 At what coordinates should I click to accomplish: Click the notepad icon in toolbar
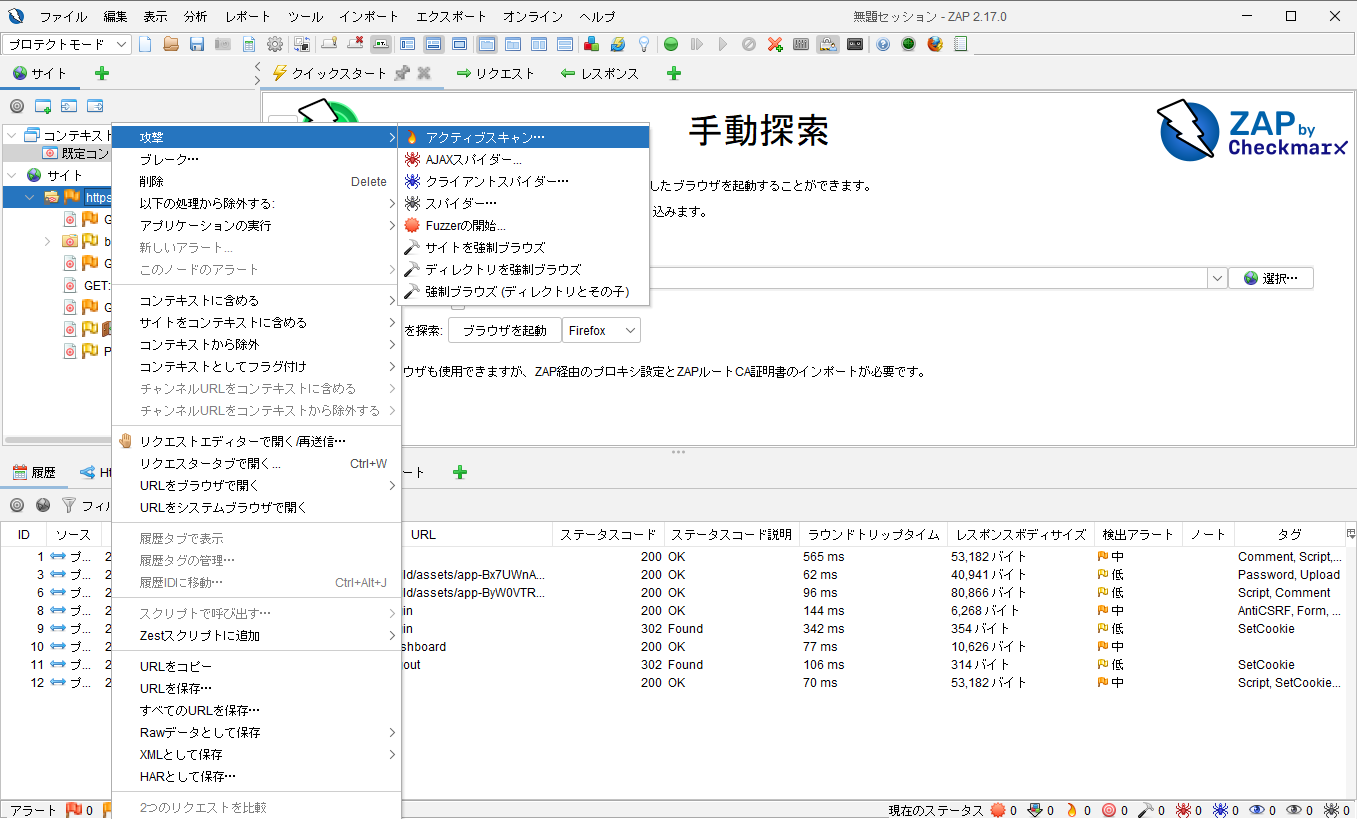961,44
